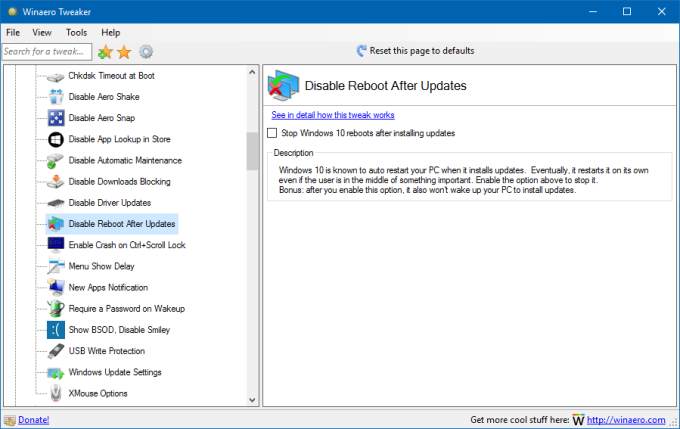
Task: Select Enable Crash on Ctrl+Scroll Lock
Action: 127,245
